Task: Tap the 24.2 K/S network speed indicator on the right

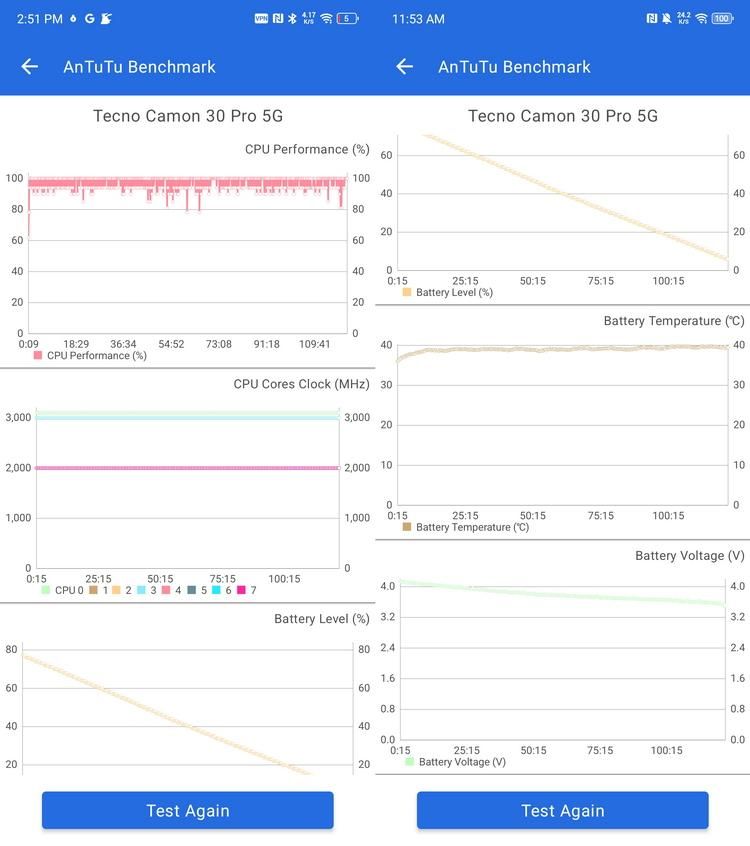Action: 684,19
